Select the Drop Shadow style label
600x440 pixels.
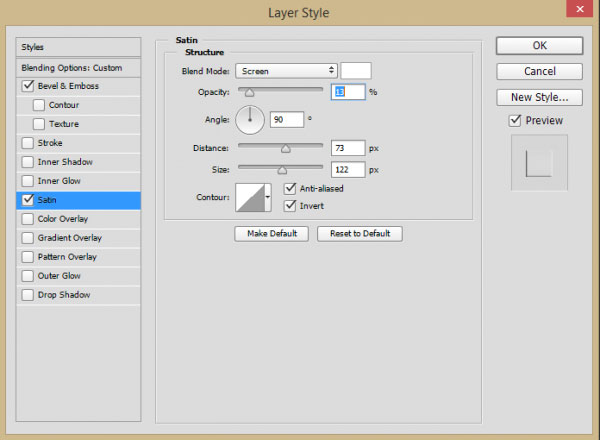64,295
